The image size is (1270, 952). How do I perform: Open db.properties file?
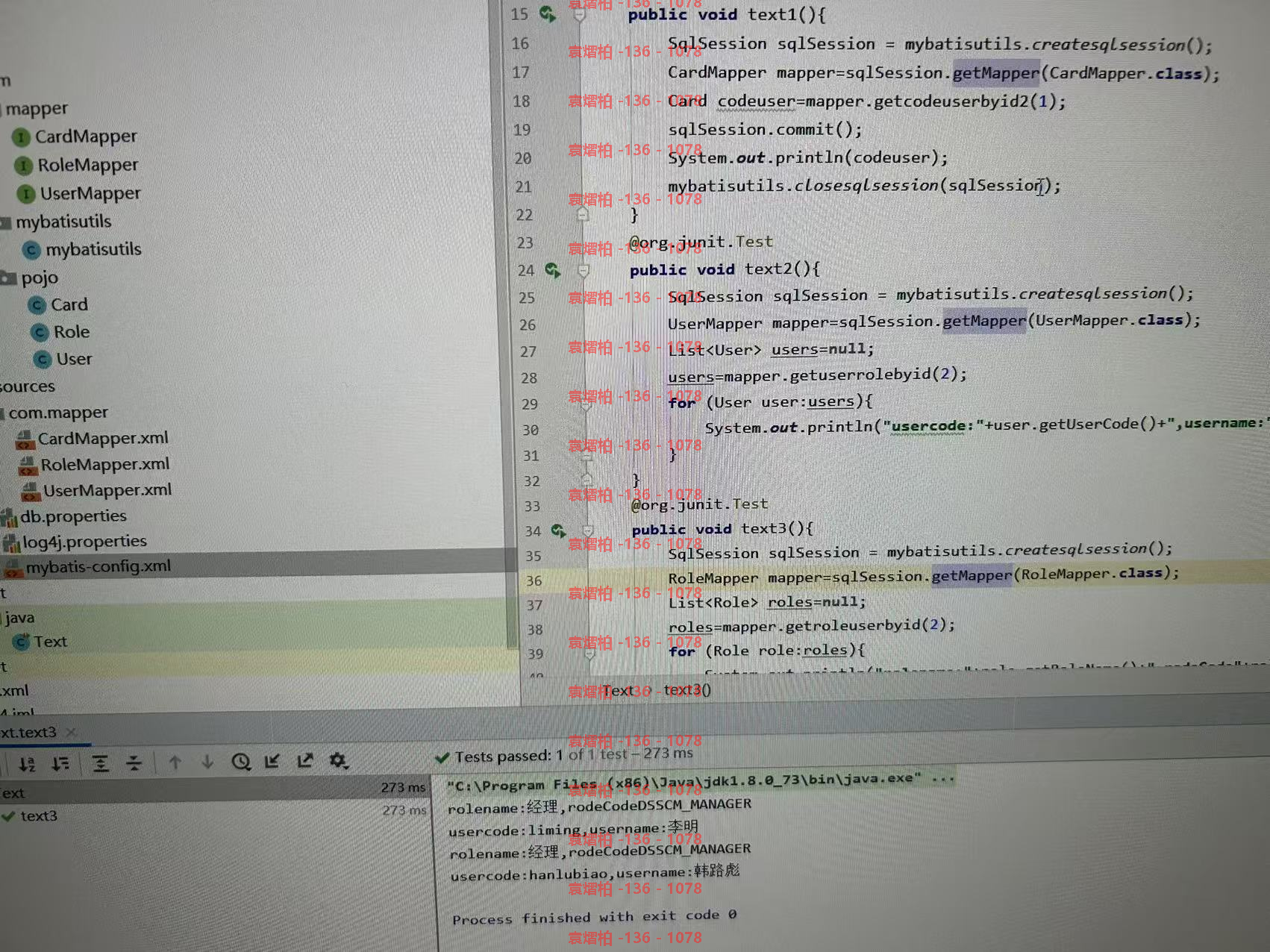[73, 516]
